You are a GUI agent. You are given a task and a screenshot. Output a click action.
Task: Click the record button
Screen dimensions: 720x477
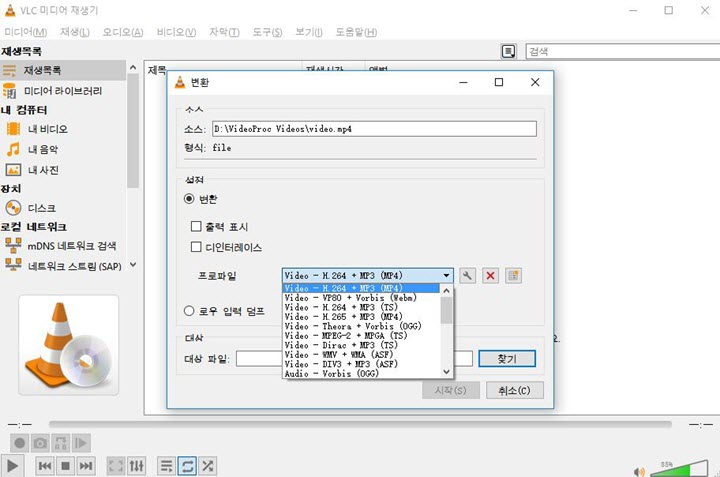[x=20, y=443]
